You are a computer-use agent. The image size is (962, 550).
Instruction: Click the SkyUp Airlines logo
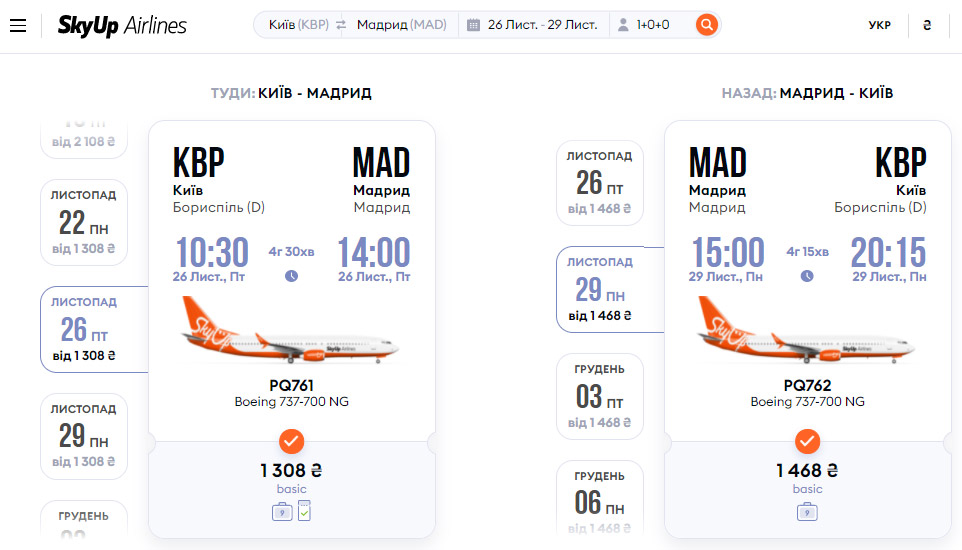pyautogui.click(x=122, y=25)
